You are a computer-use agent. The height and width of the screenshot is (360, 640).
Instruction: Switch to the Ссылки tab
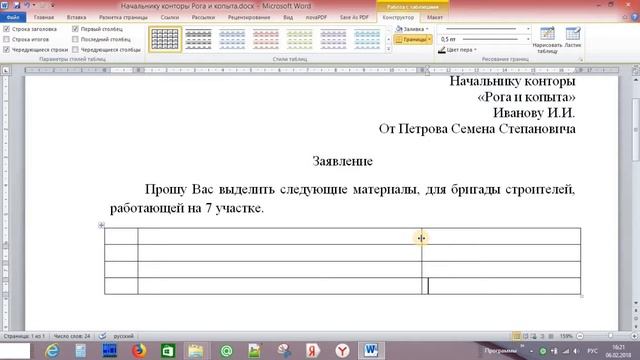170,18
